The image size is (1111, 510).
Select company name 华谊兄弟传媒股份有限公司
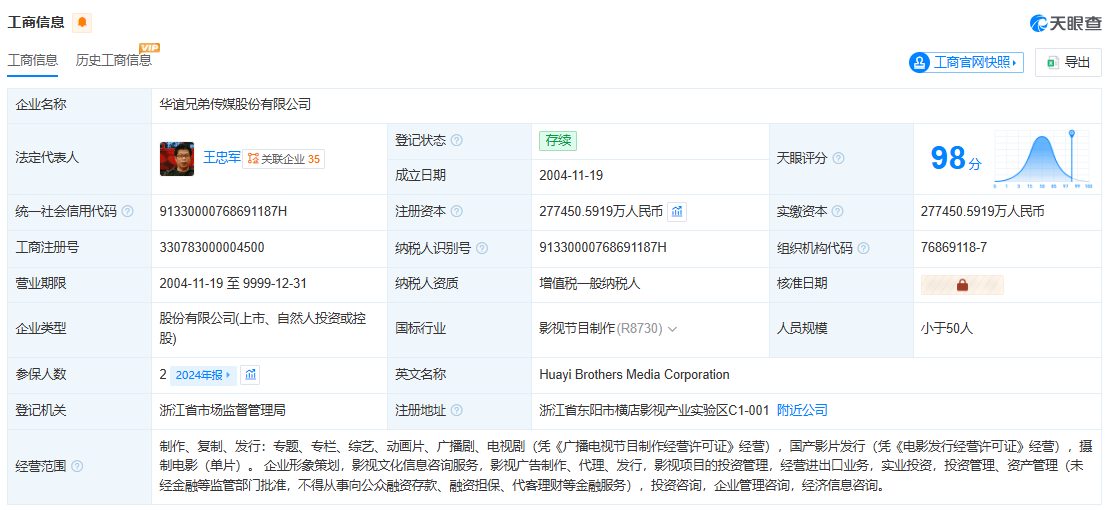[x=235, y=105]
